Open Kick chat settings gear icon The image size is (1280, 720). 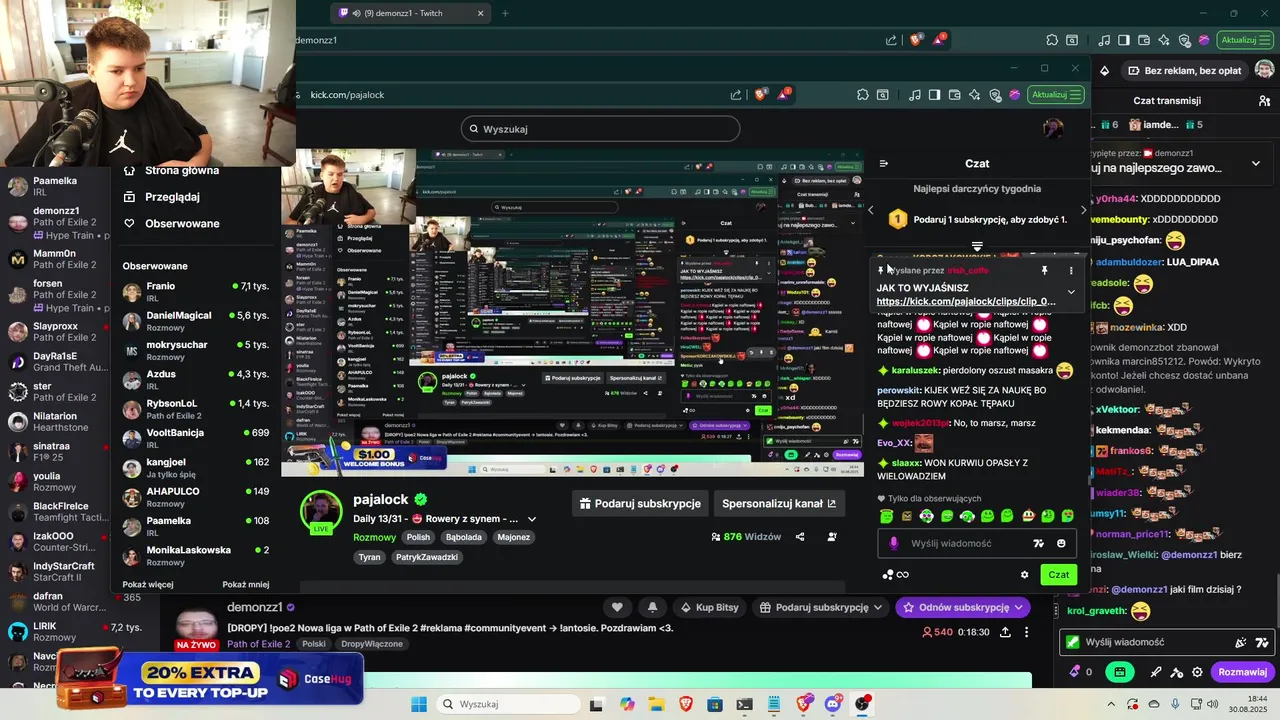[x=1024, y=575]
